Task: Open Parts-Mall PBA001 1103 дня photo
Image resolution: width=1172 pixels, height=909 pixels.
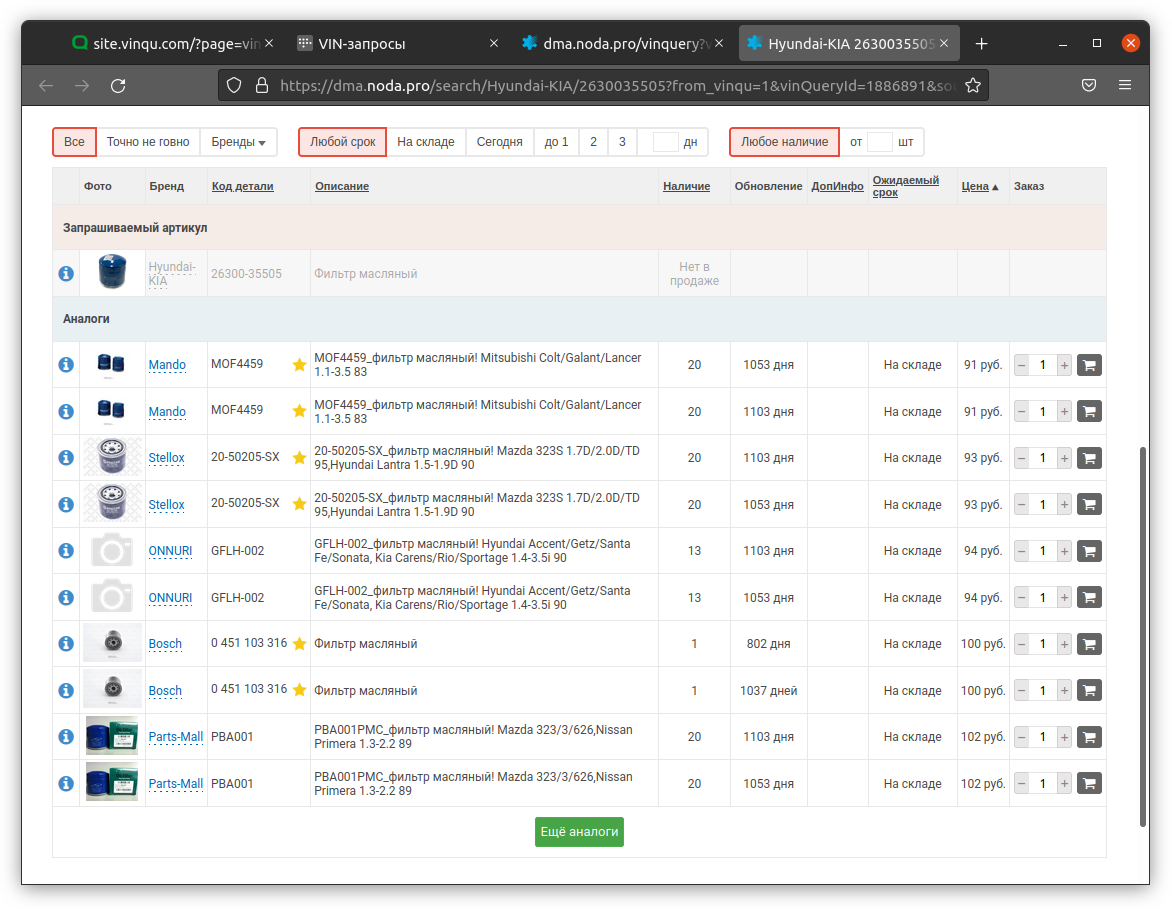Action: coord(112,736)
